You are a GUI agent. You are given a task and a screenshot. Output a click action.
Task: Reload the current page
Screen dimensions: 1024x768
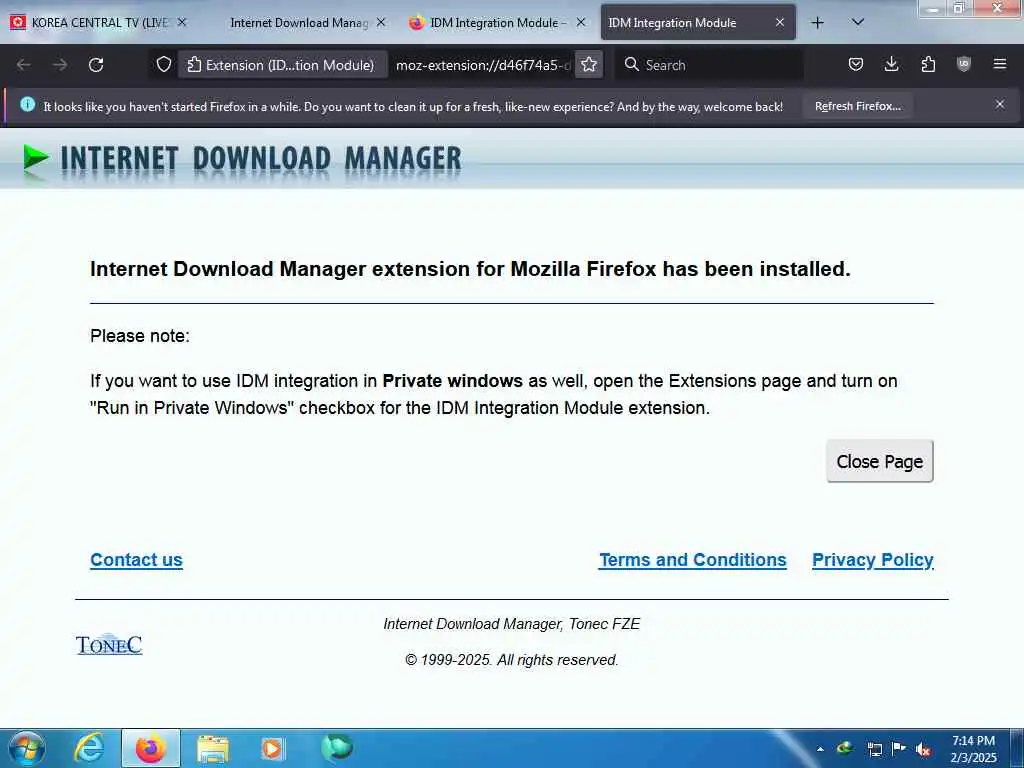click(96, 65)
